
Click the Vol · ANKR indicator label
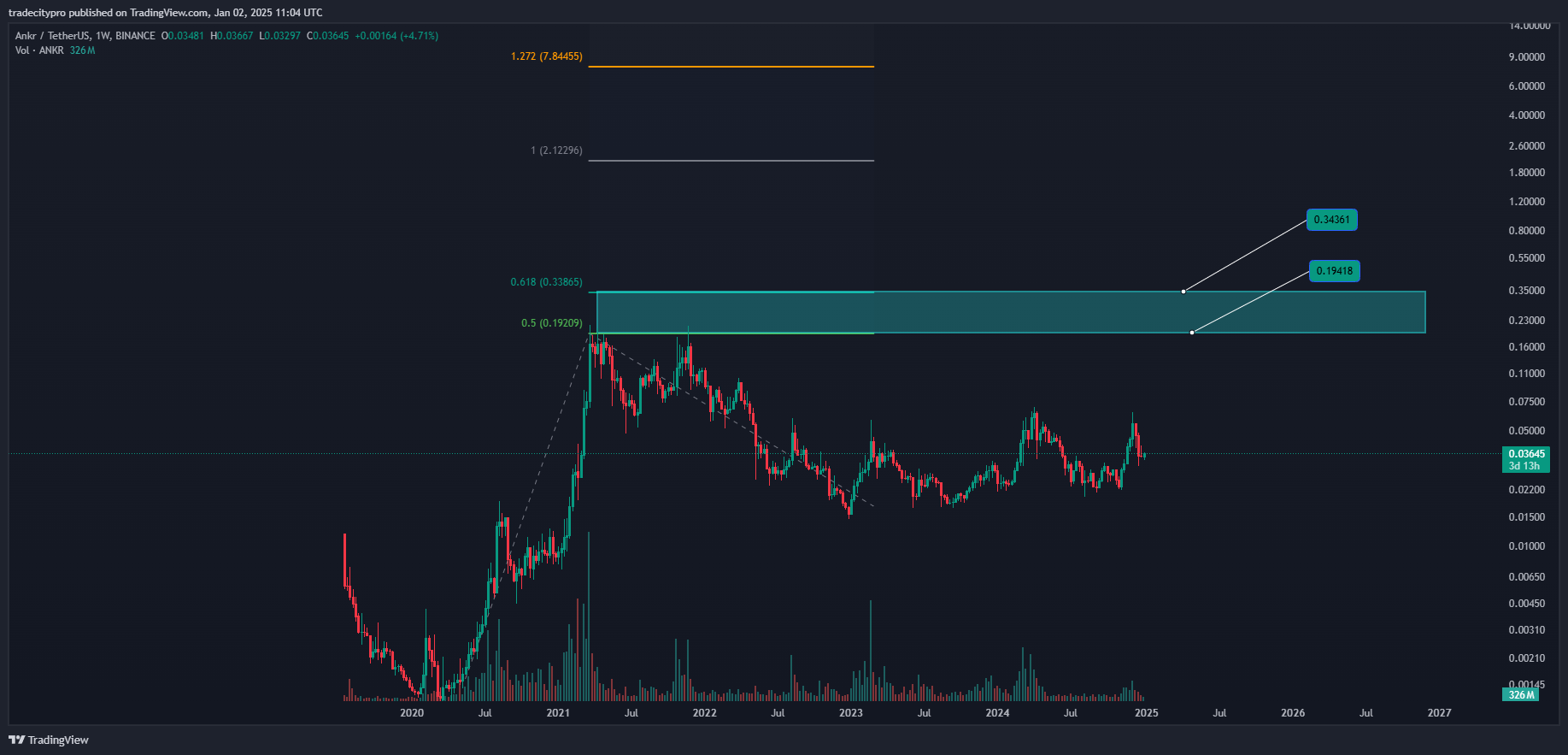[x=39, y=50]
